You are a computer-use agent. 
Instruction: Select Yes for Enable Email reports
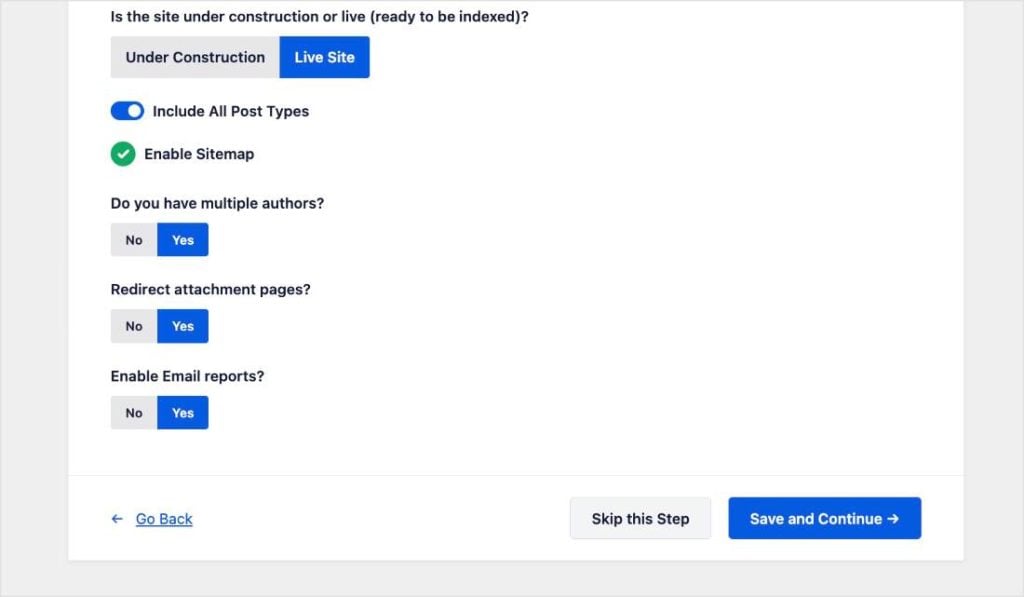tap(183, 412)
